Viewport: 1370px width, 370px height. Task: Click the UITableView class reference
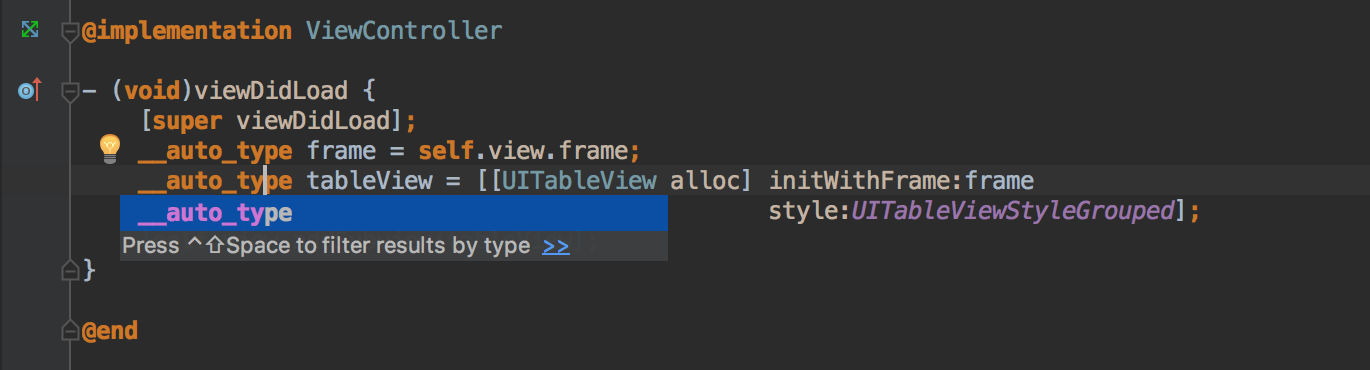tap(580, 181)
